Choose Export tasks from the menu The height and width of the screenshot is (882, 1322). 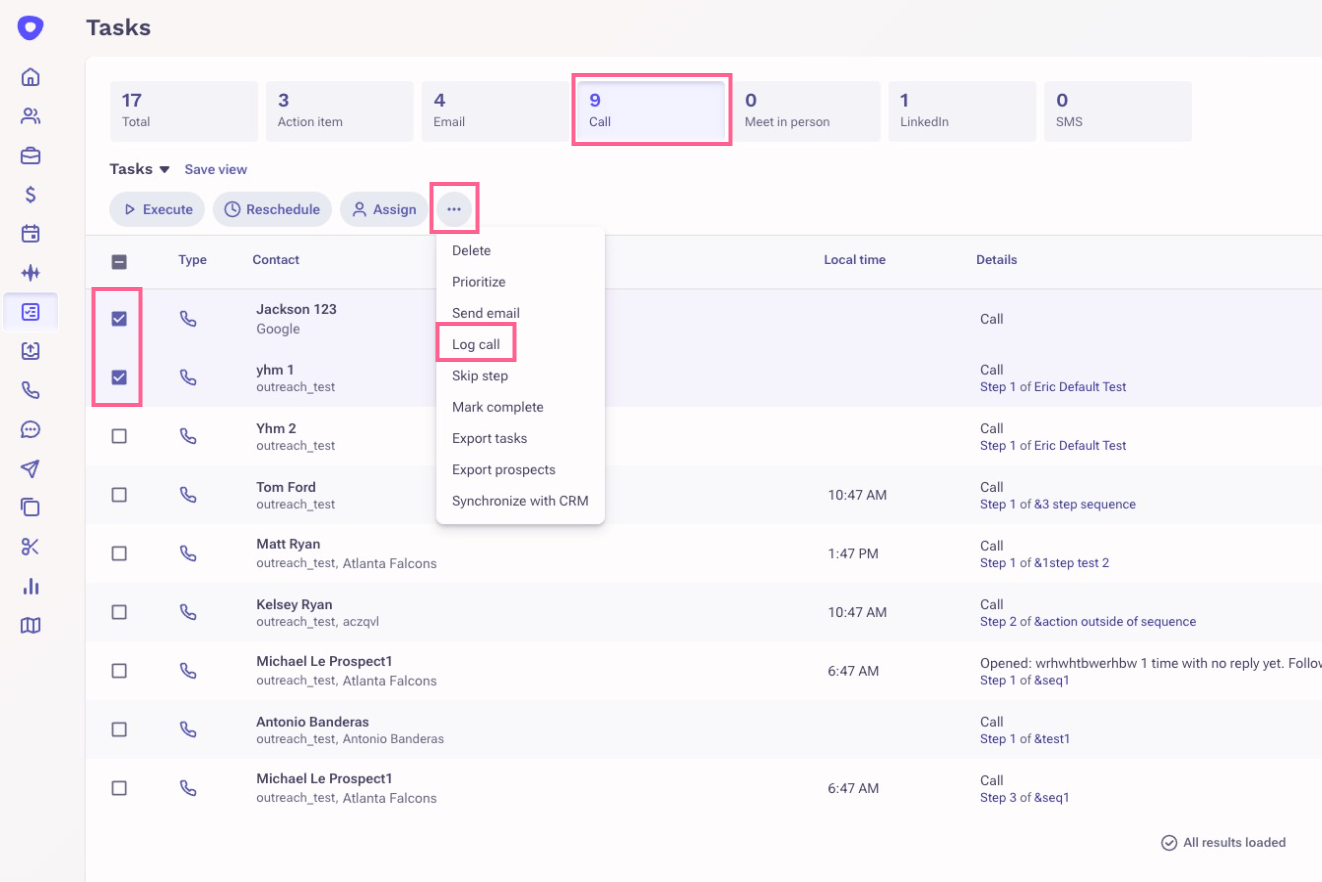[x=520, y=438]
